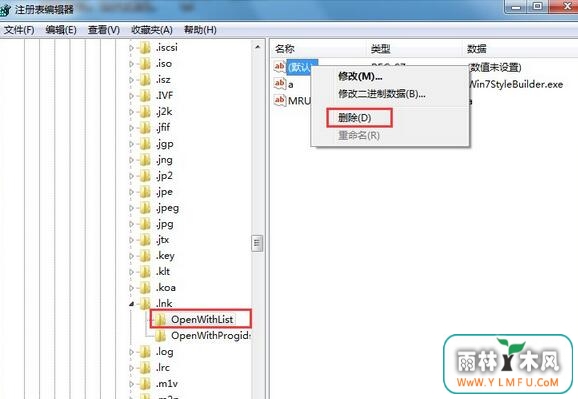Choose 修改(M)... from the context menu
The width and height of the screenshot is (578, 399).
coord(360,76)
